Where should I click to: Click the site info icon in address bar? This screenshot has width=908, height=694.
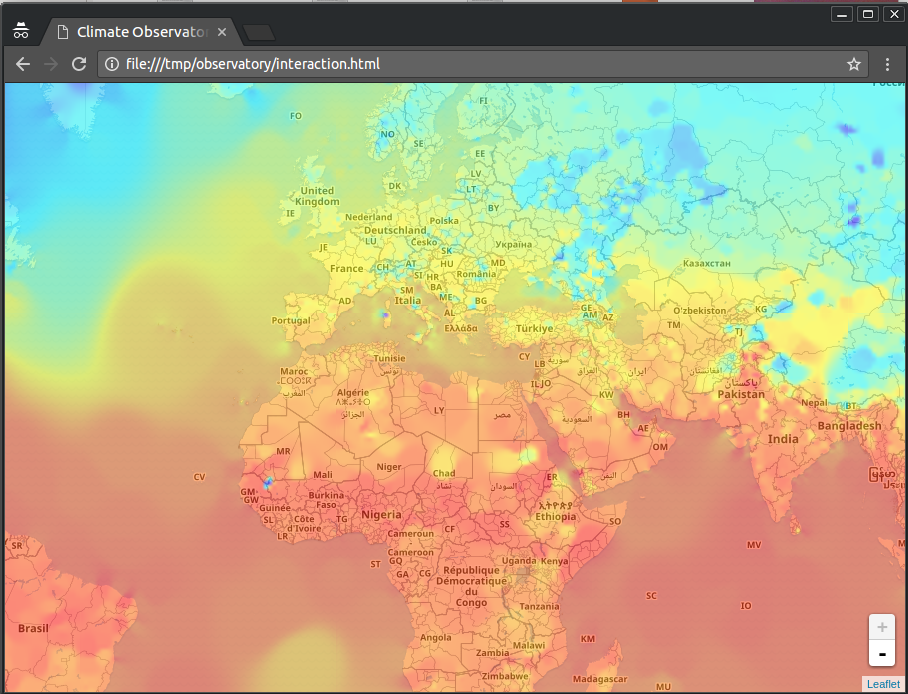112,64
